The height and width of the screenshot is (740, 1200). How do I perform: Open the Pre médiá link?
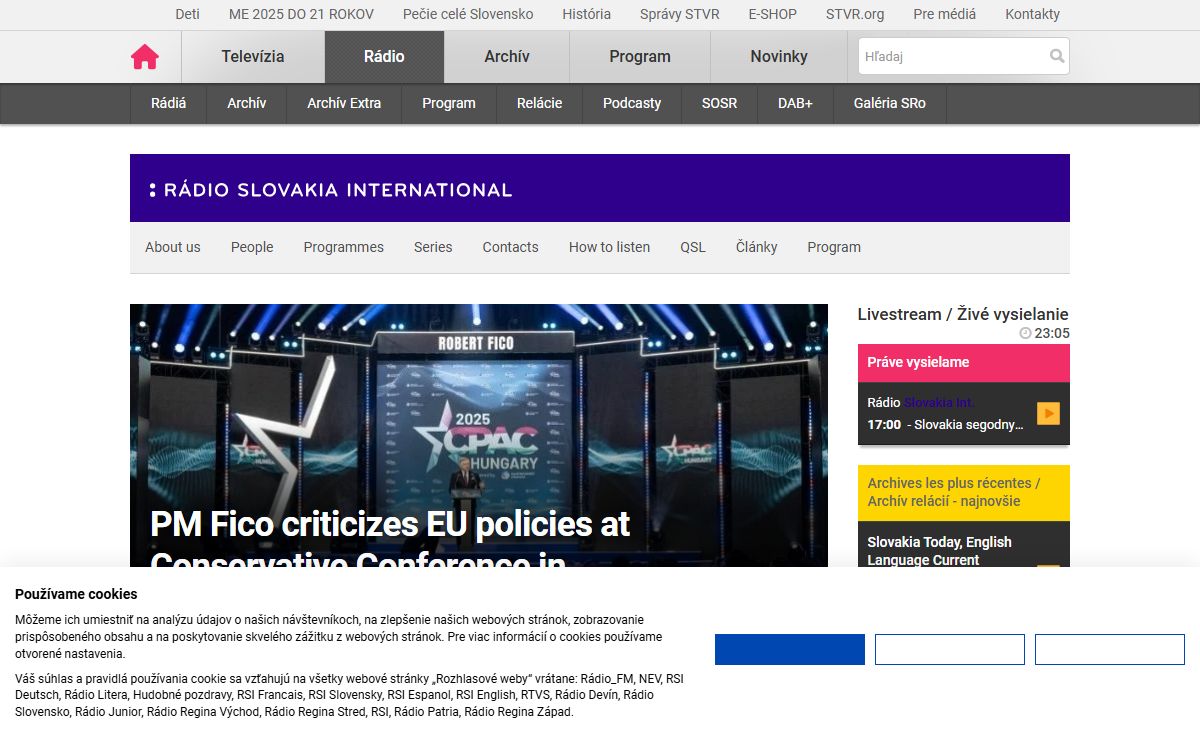click(x=945, y=14)
